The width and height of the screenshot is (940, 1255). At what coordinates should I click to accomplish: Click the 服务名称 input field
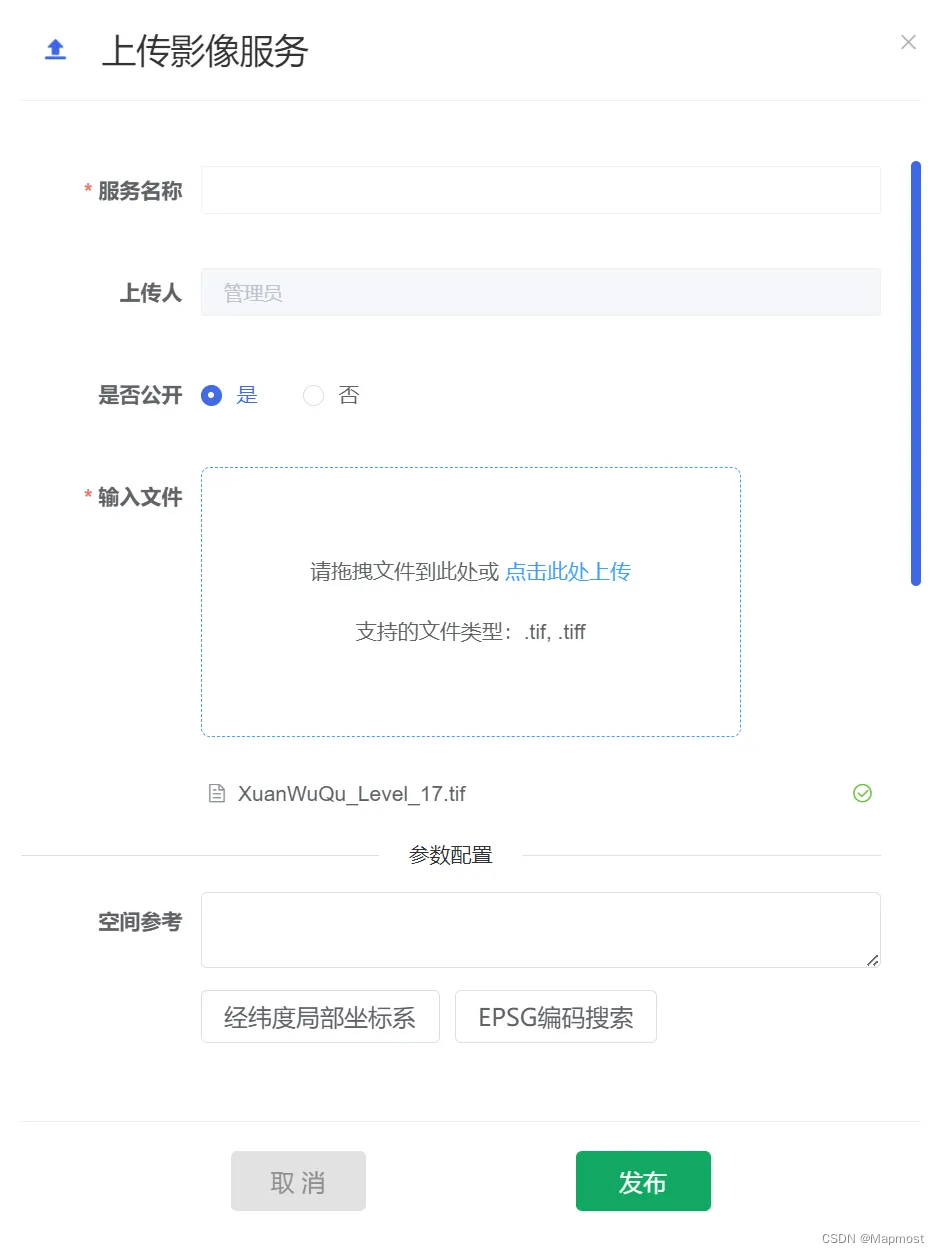point(541,190)
